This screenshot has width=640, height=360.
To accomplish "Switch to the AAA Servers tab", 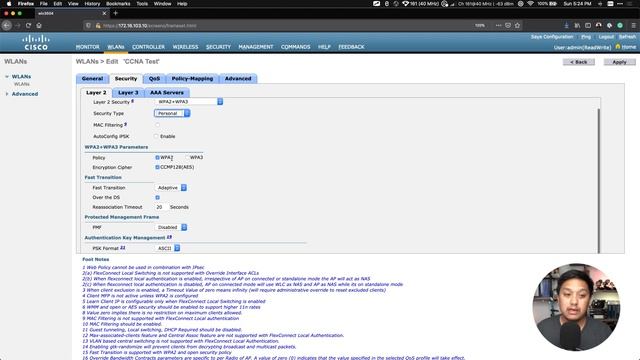I will (167, 93).
